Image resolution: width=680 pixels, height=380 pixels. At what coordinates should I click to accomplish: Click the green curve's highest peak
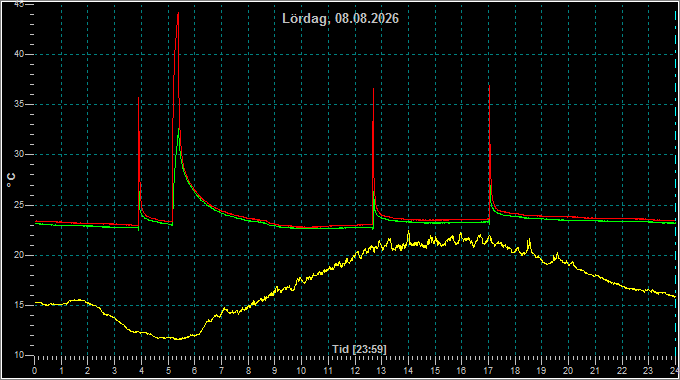[179, 129]
